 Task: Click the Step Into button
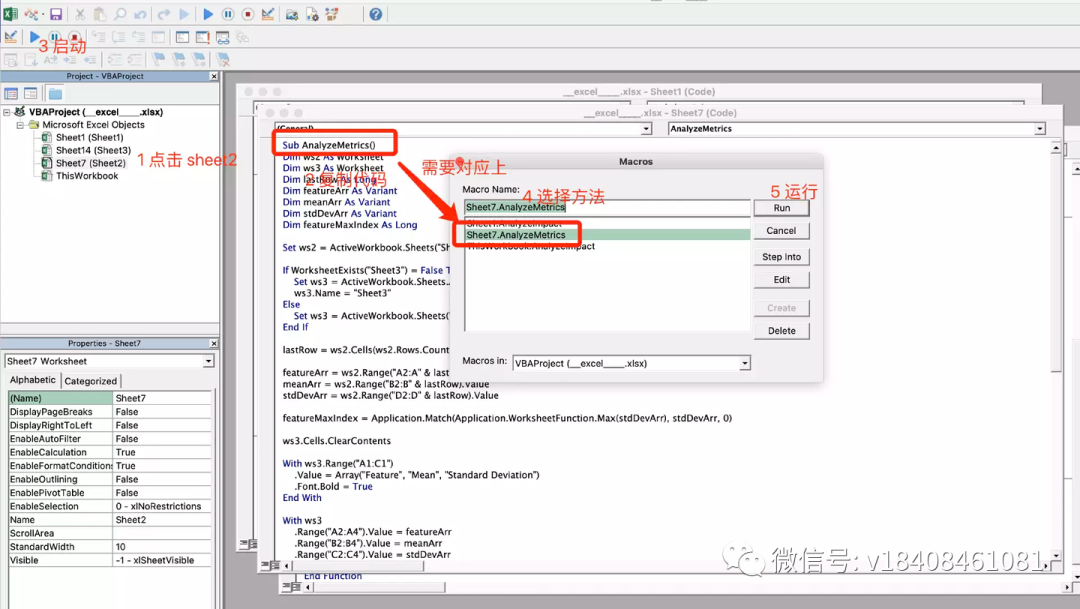click(782, 256)
